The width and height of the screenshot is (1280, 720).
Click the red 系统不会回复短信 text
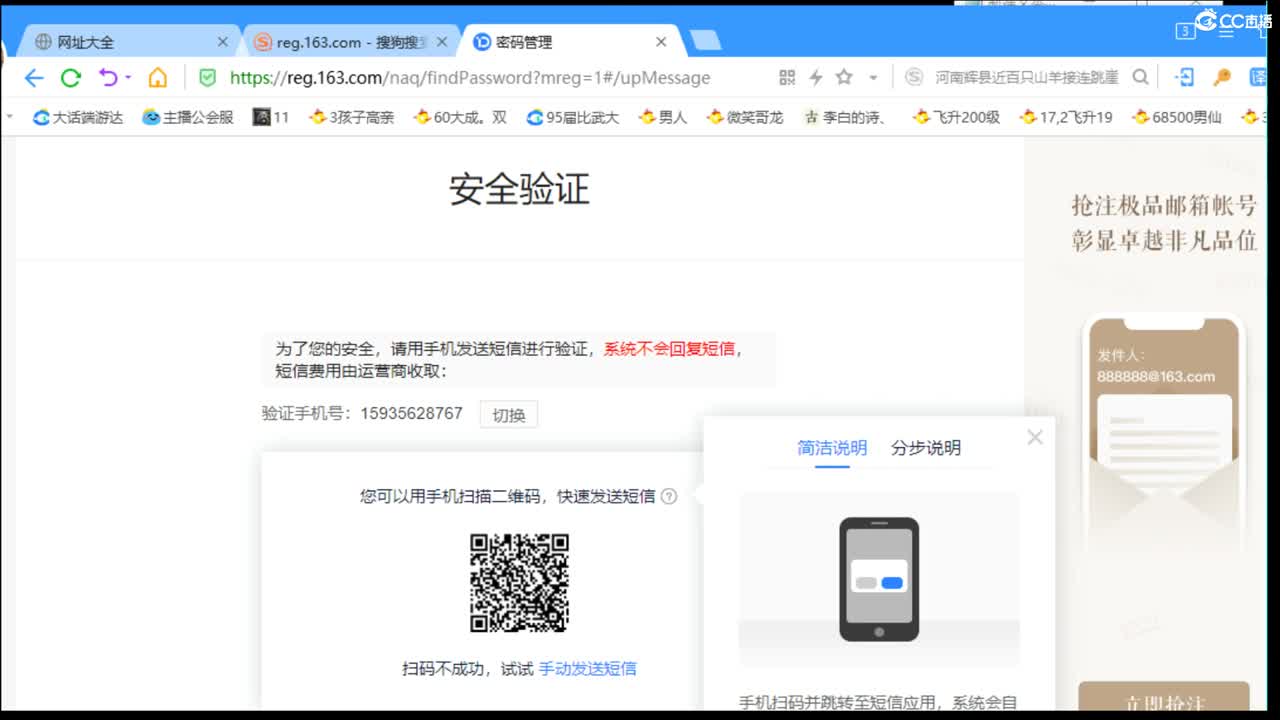669,349
